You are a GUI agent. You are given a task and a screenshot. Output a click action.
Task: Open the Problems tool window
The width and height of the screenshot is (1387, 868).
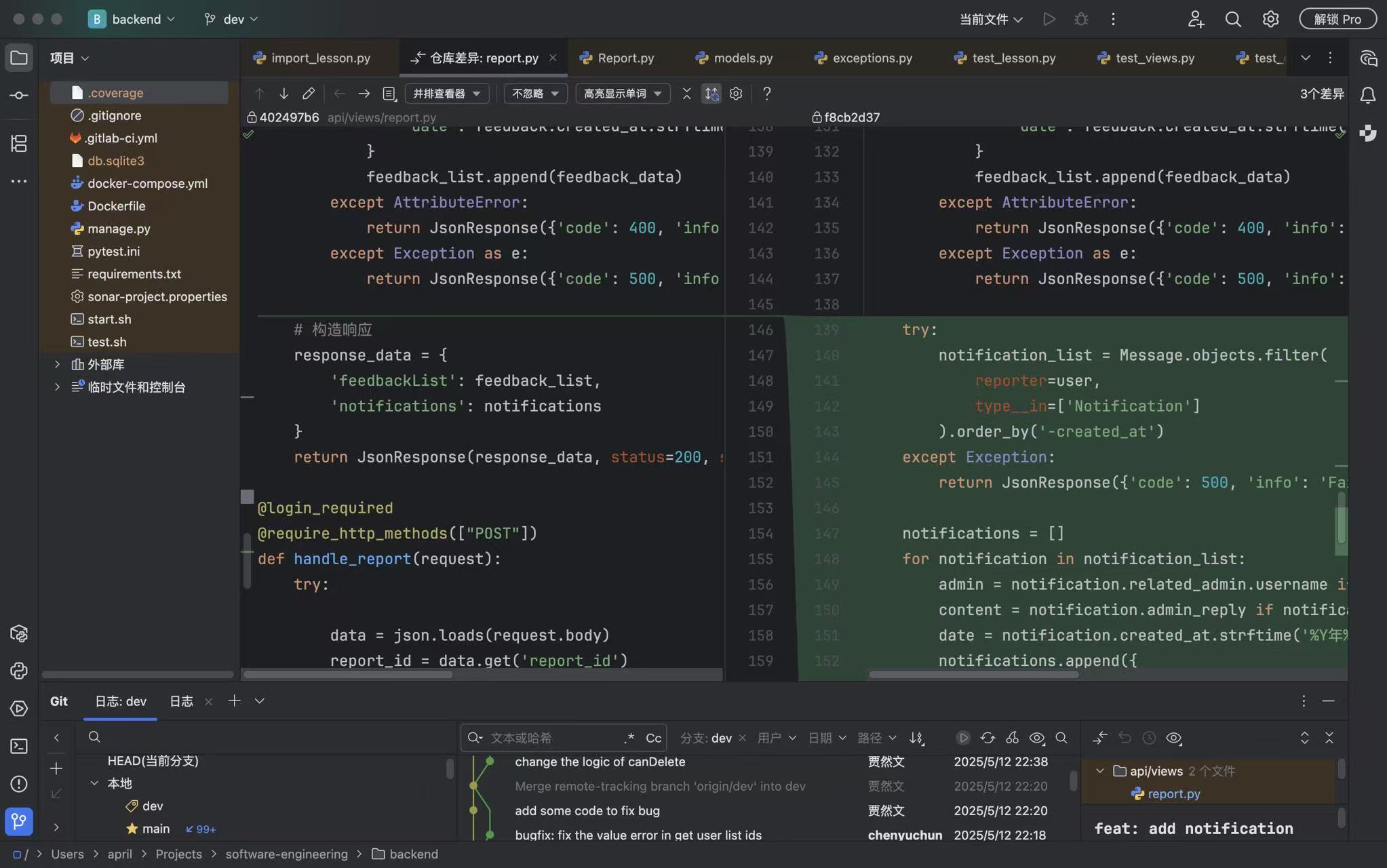point(19,784)
